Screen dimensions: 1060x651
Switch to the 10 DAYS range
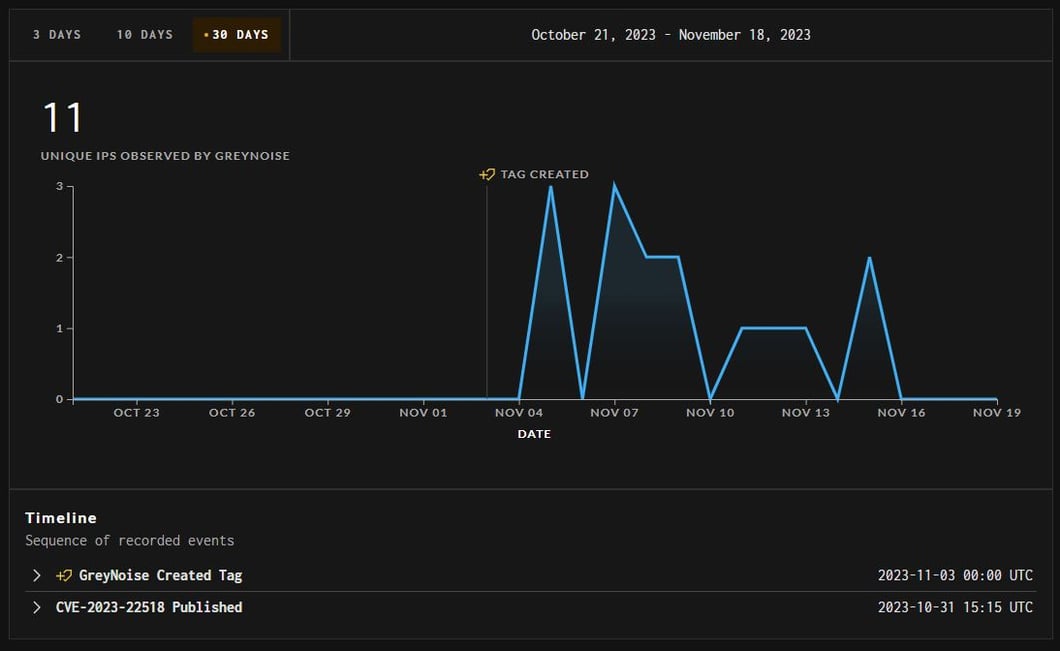[x=145, y=34]
